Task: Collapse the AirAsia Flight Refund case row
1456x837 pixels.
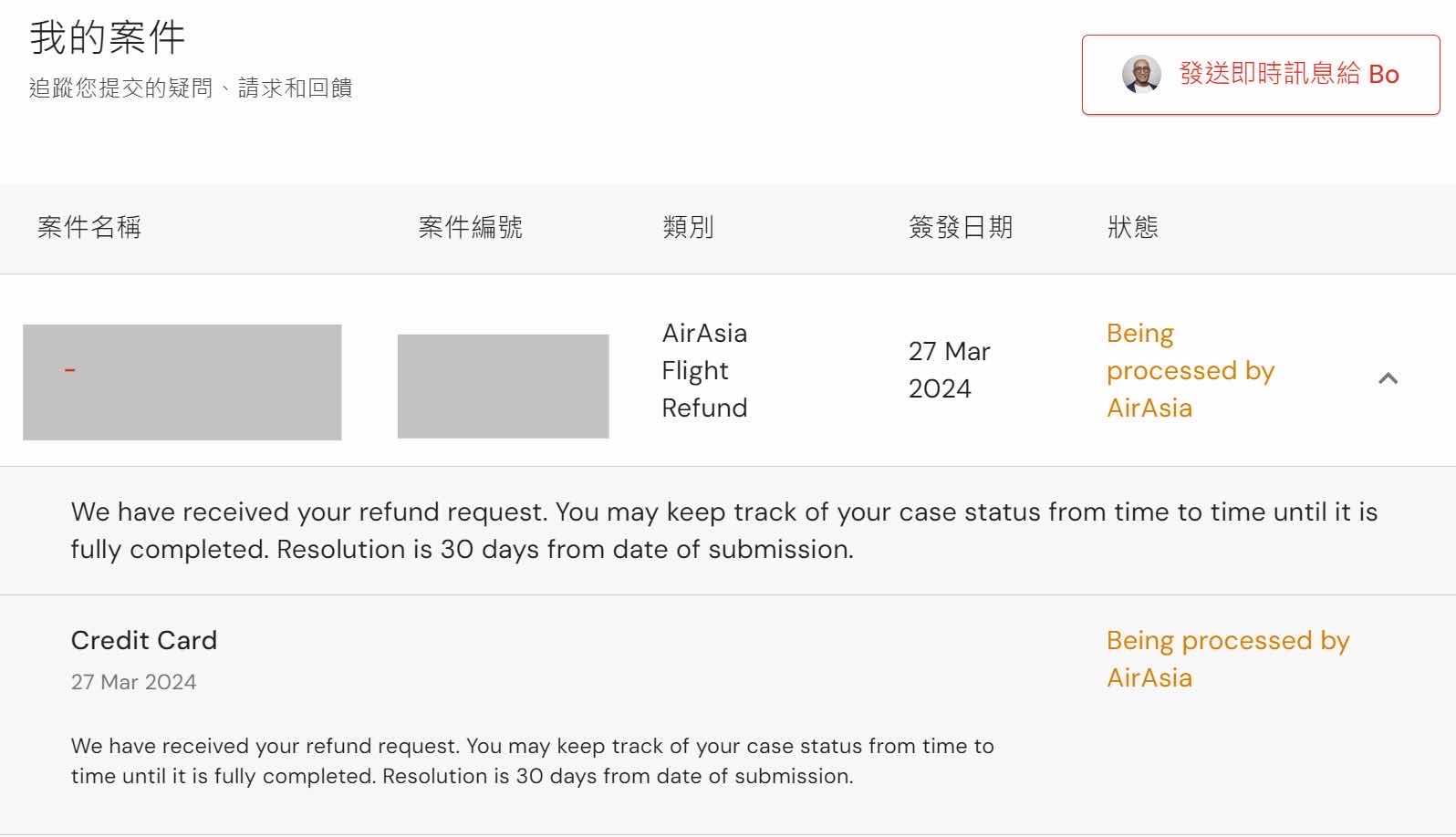Action: (x=1388, y=378)
